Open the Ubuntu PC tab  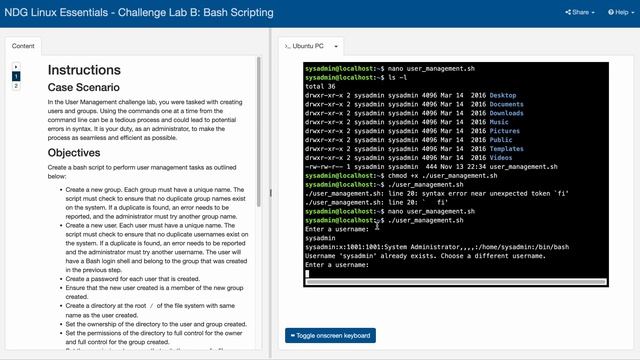tap(308, 46)
